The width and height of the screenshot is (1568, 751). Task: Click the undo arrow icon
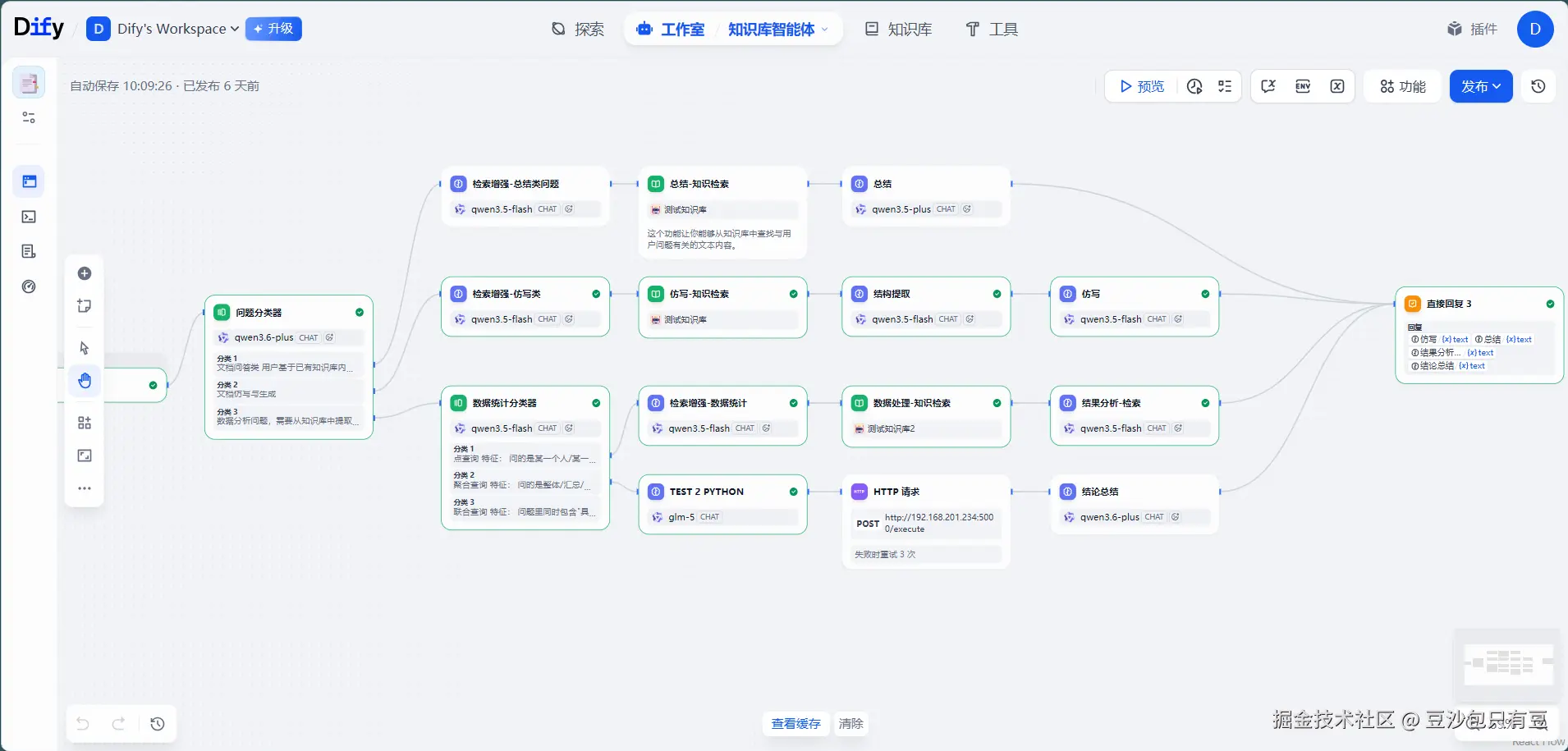83,723
